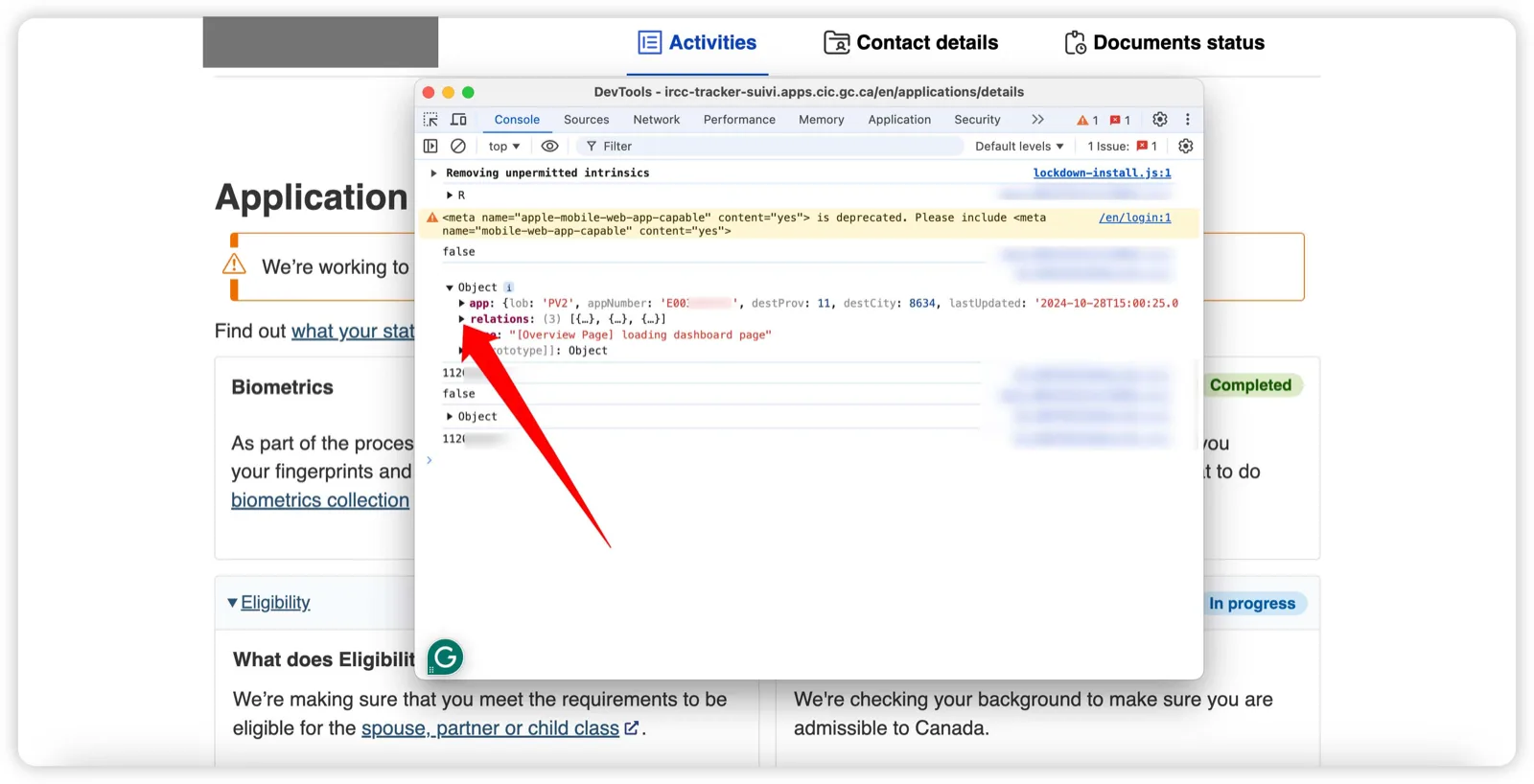This screenshot has width=1534, height=784.
Task: Switch to the Network tab
Action: point(657,120)
